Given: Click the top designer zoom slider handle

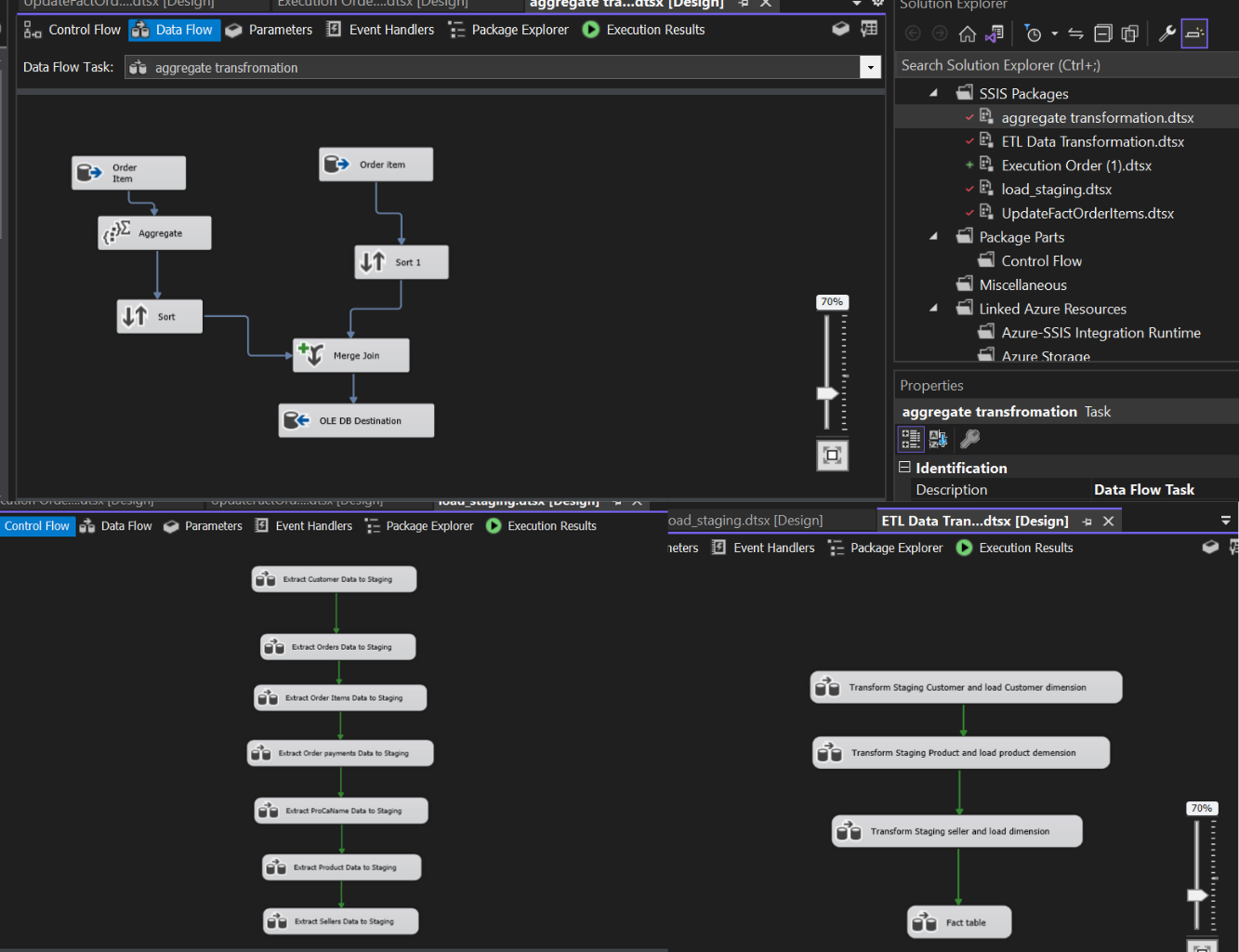Looking at the screenshot, I should click(826, 393).
